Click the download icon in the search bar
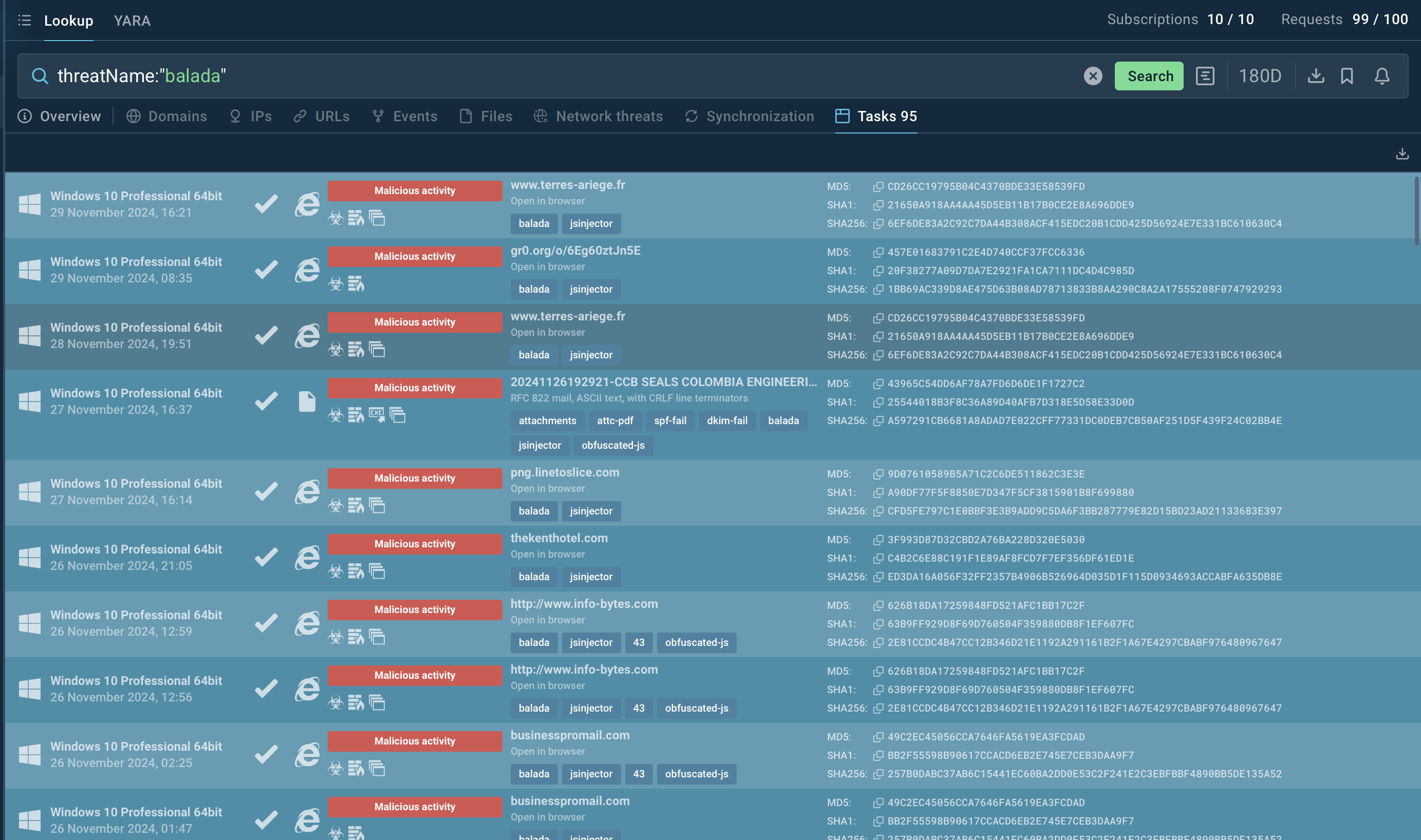The width and height of the screenshot is (1421, 840). (x=1316, y=76)
